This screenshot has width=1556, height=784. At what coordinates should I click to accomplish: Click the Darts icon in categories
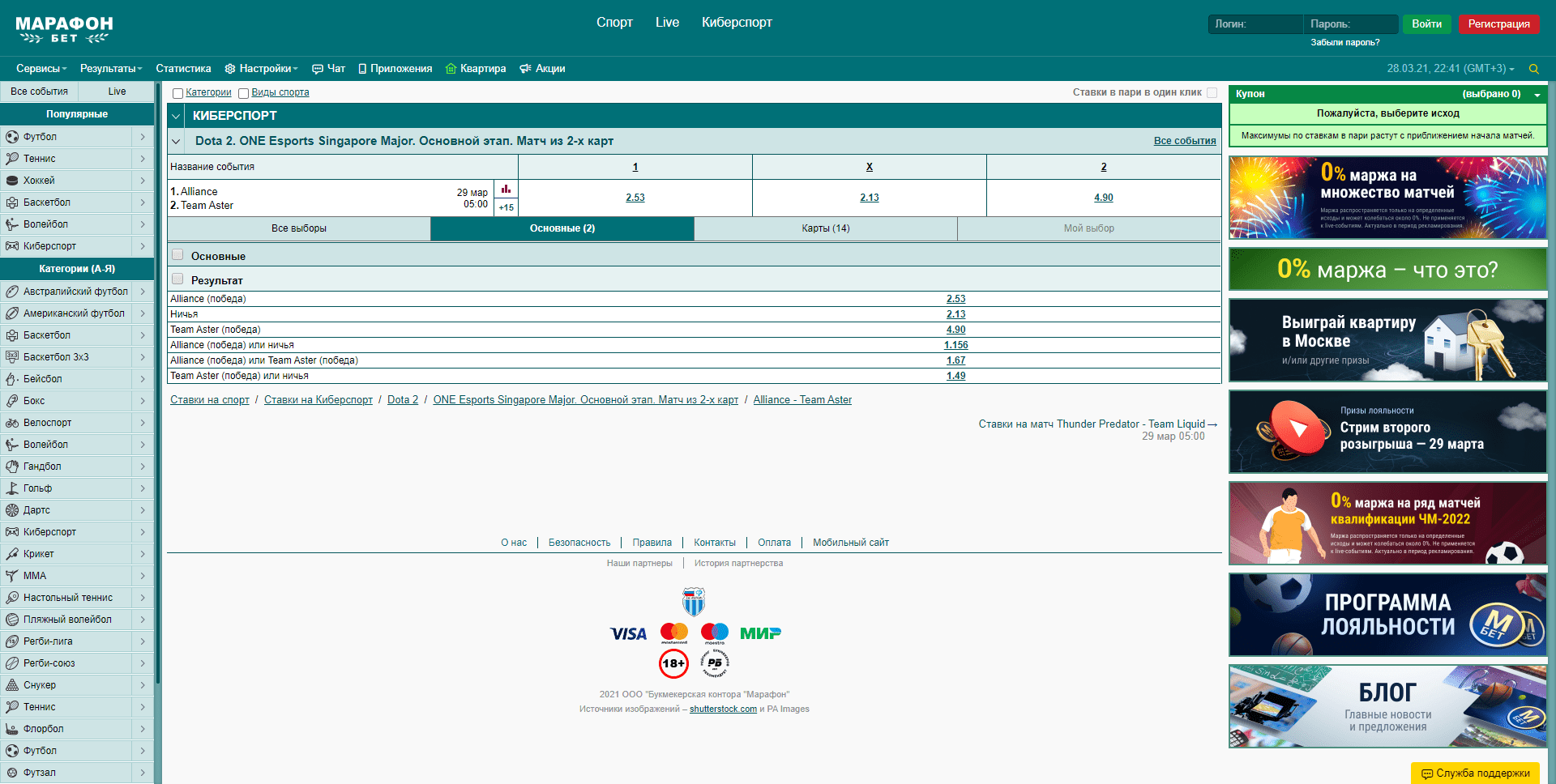tap(12, 510)
